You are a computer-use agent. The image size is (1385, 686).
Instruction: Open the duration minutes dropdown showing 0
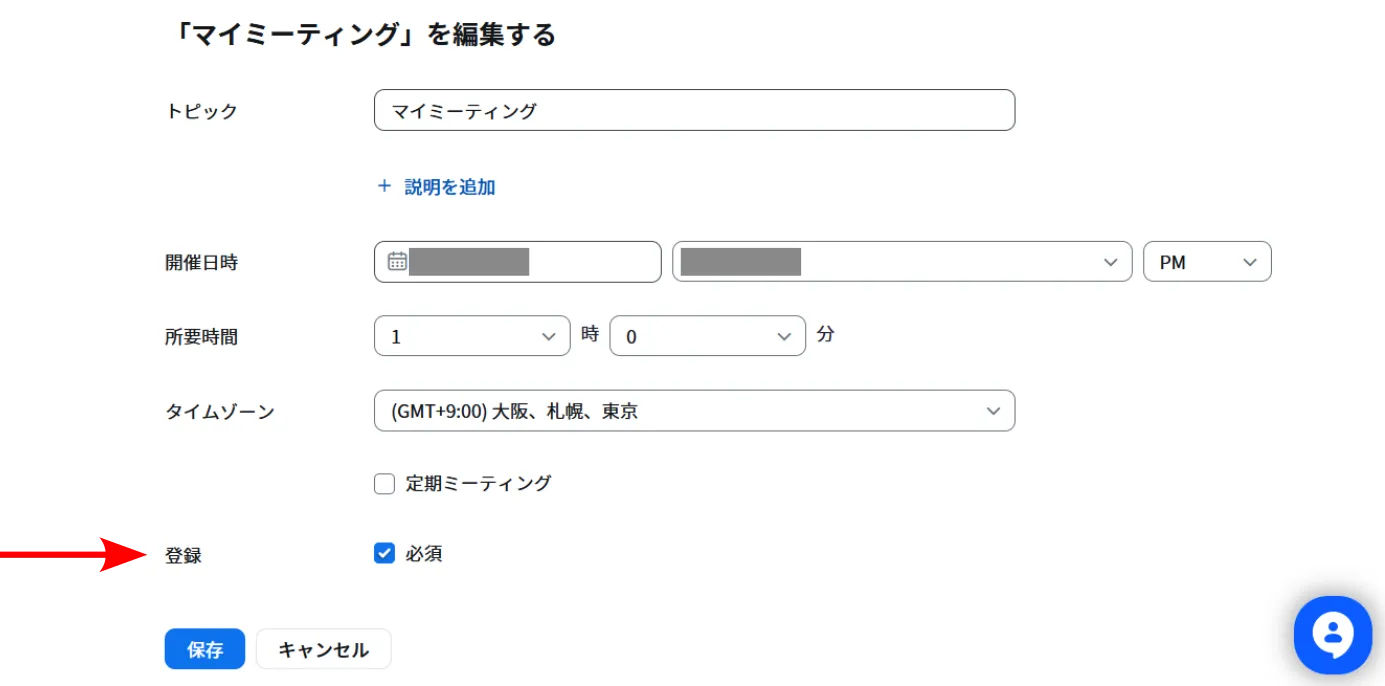707,337
